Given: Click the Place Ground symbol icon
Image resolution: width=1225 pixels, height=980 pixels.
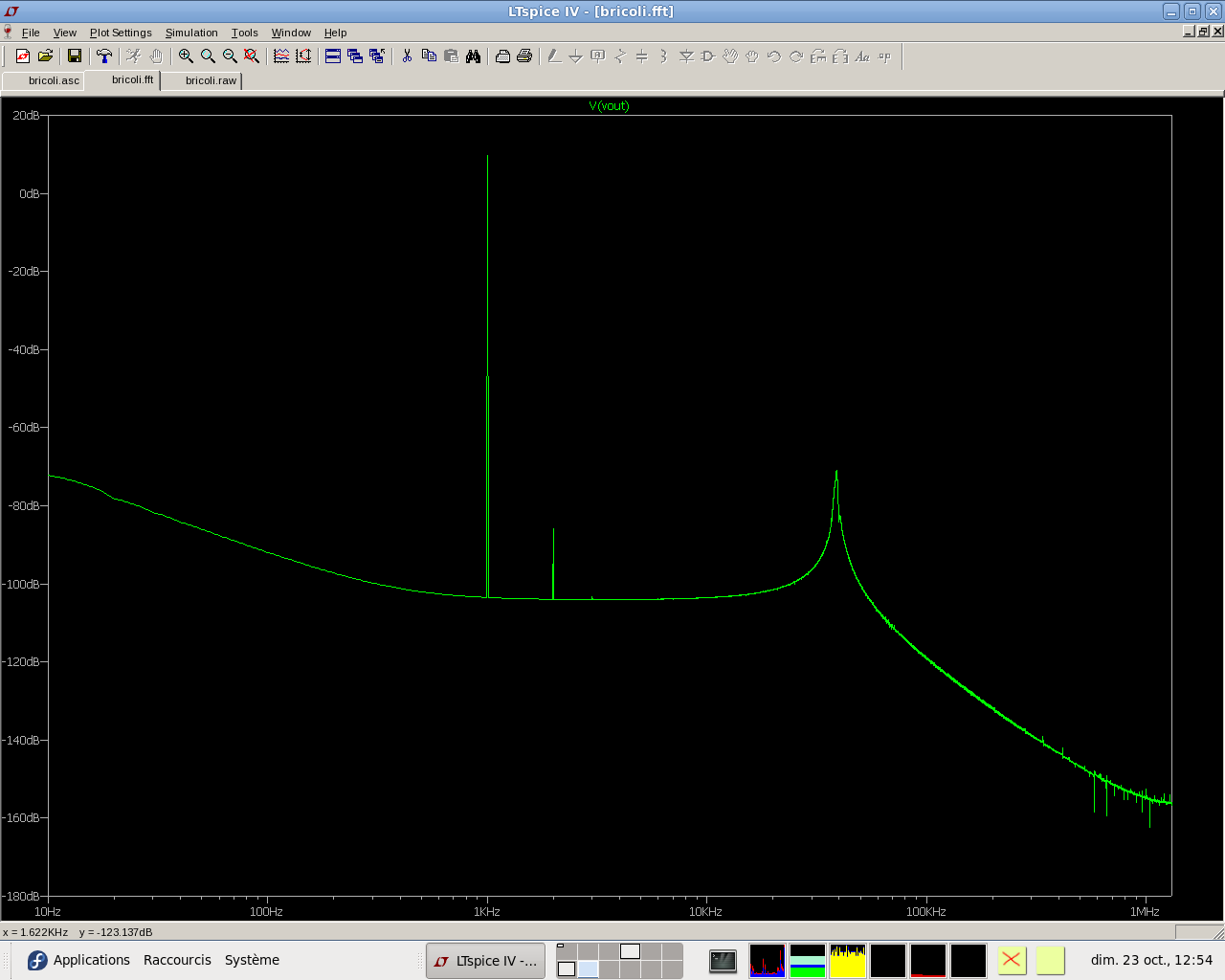Looking at the screenshot, I should coord(576,56).
